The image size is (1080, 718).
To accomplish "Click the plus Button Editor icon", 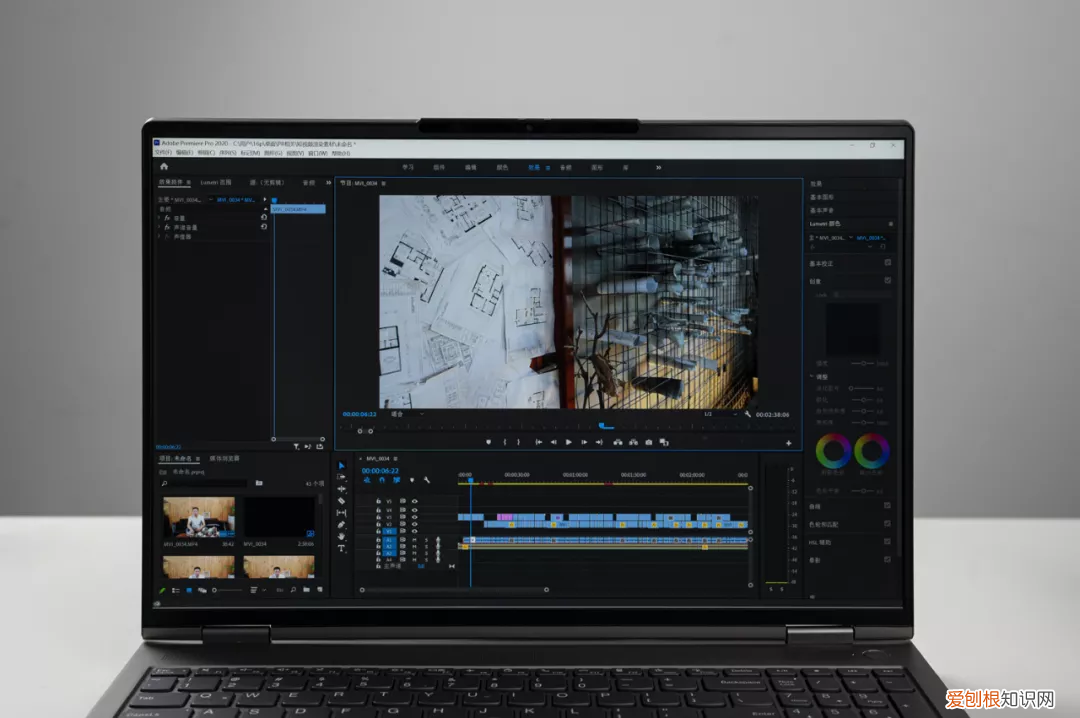I will (x=788, y=442).
